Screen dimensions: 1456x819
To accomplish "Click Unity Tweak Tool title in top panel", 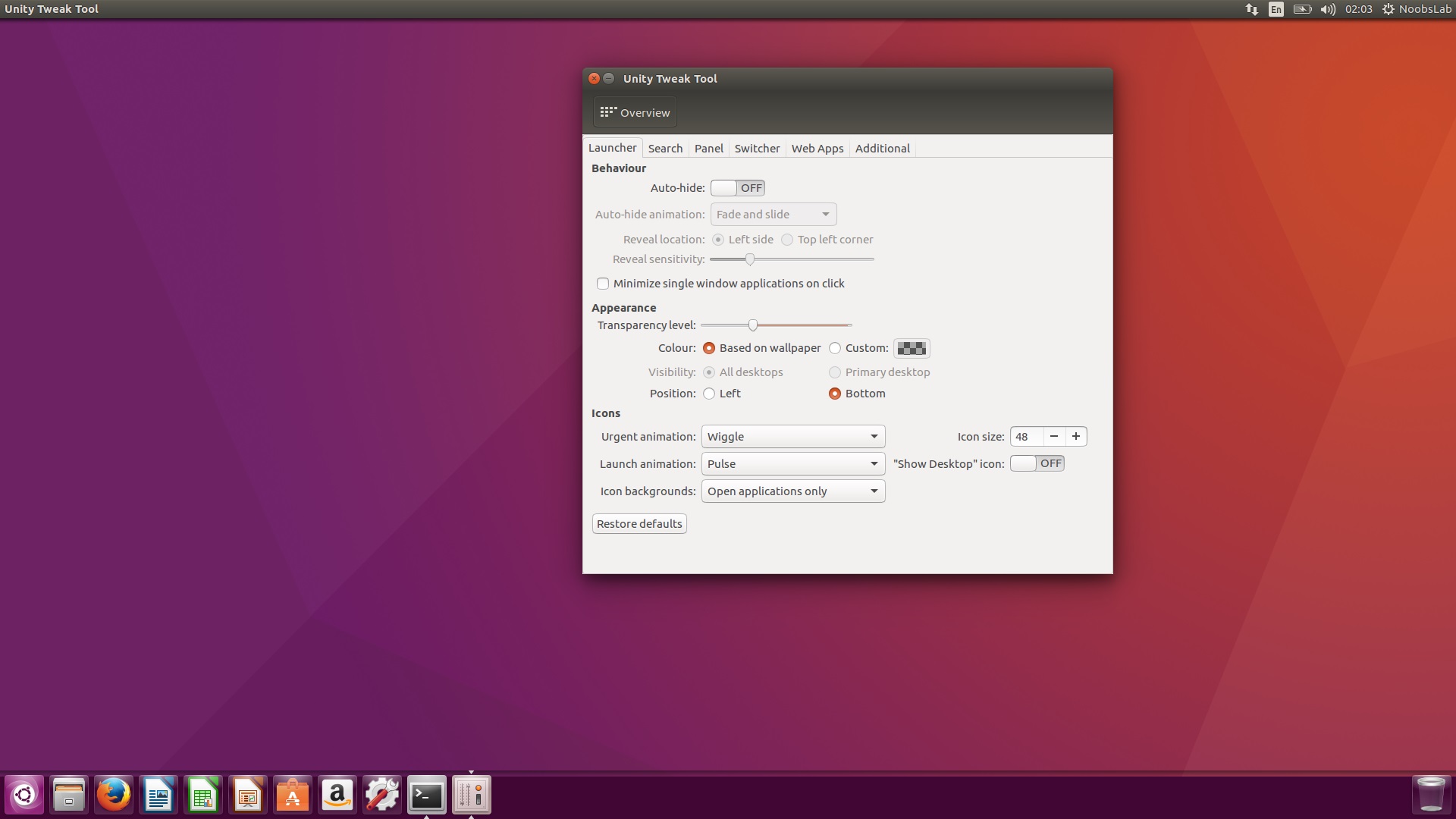I will point(52,9).
